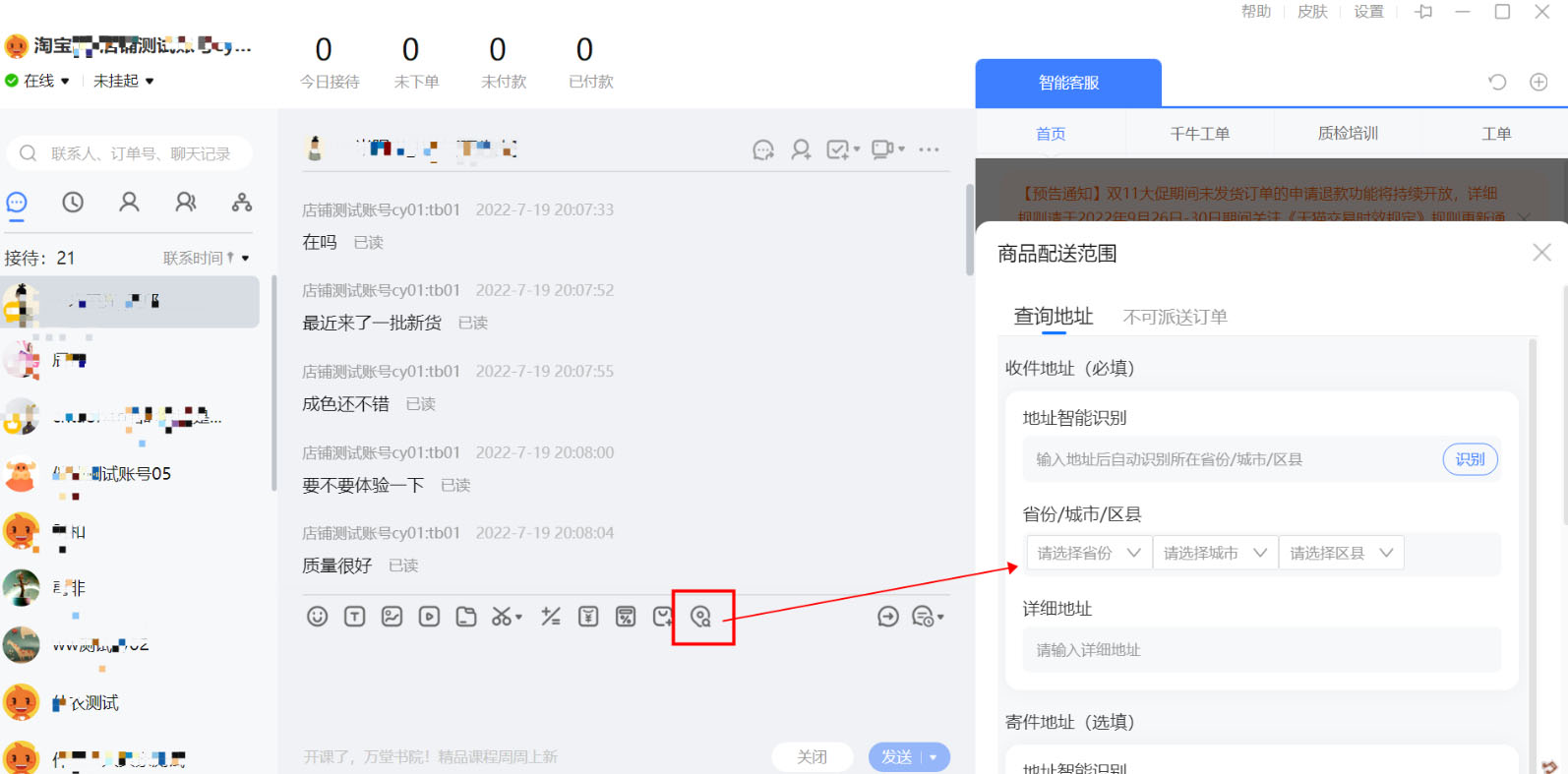Viewport: 1568px width, 774px height.
Task: Open the 工单 tab
Action: pos(1496,134)
